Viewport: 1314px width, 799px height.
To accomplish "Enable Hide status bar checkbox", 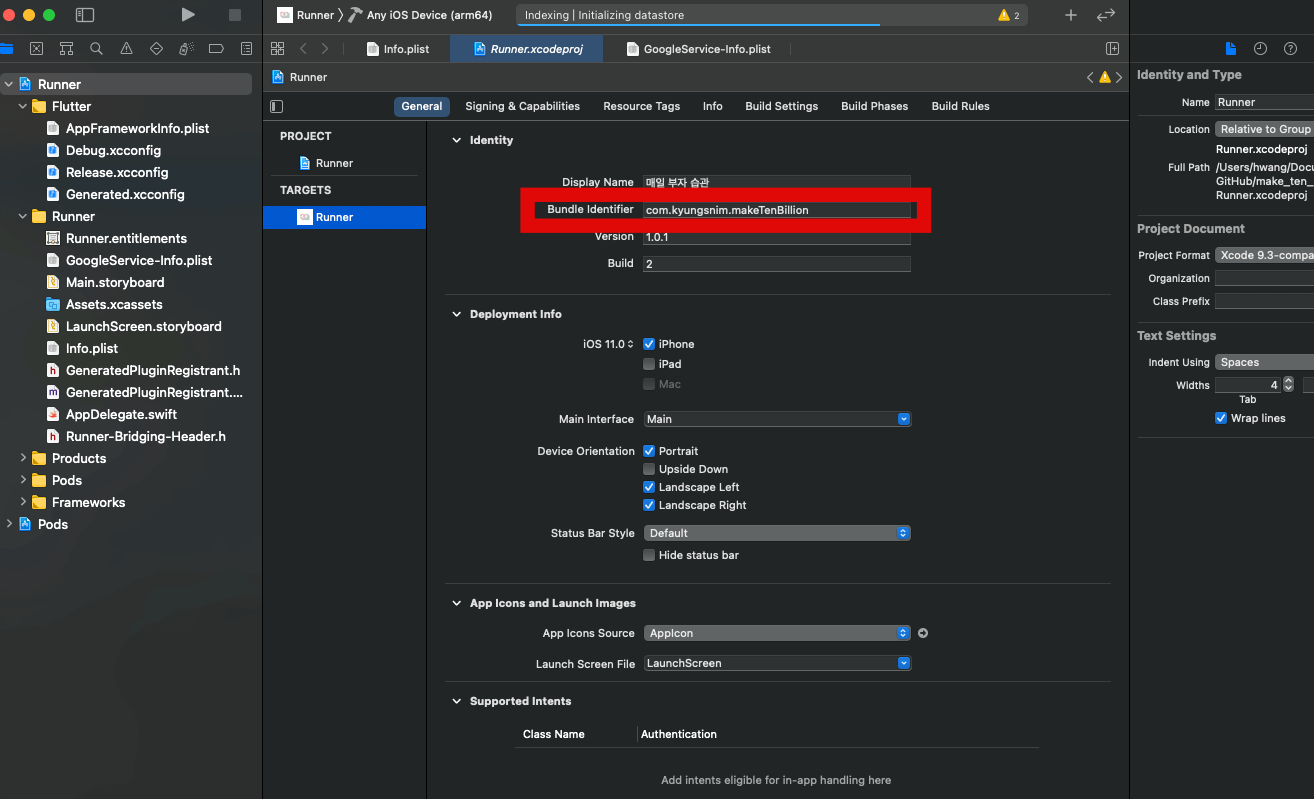I will [x=649, y=555].
